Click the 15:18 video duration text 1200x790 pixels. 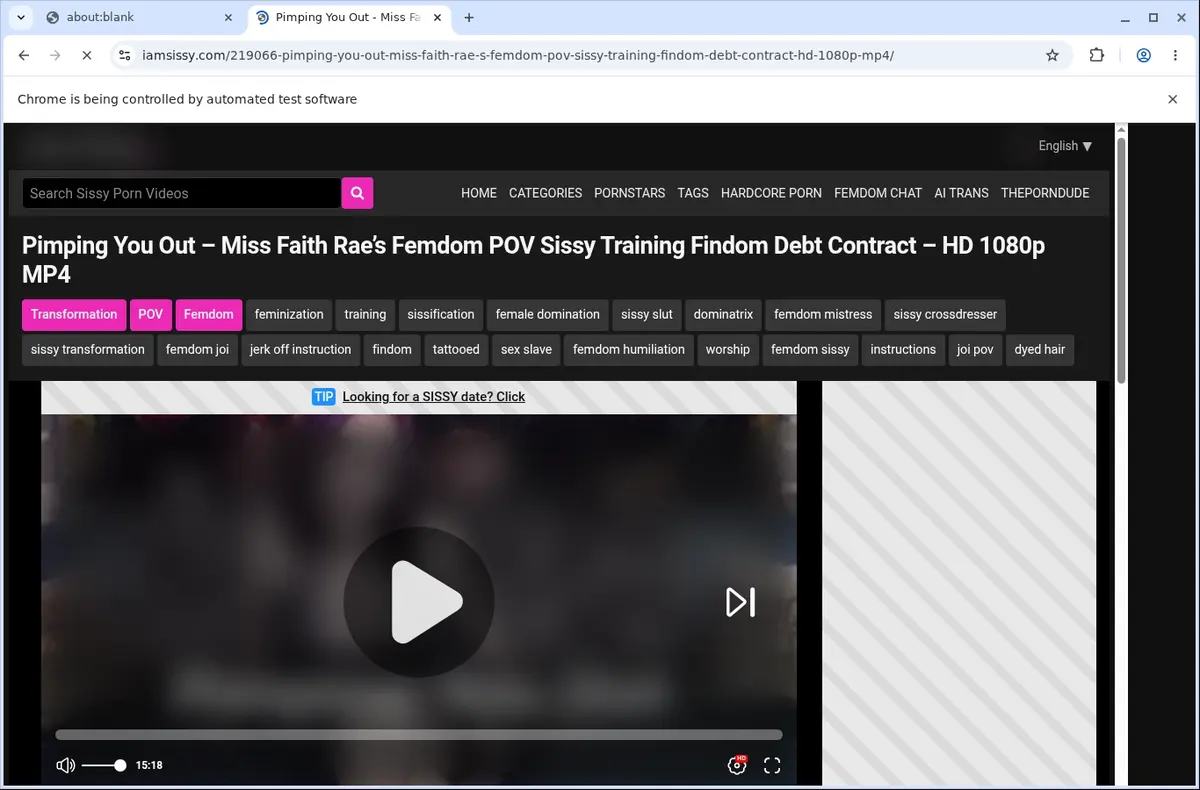(149, 765)
